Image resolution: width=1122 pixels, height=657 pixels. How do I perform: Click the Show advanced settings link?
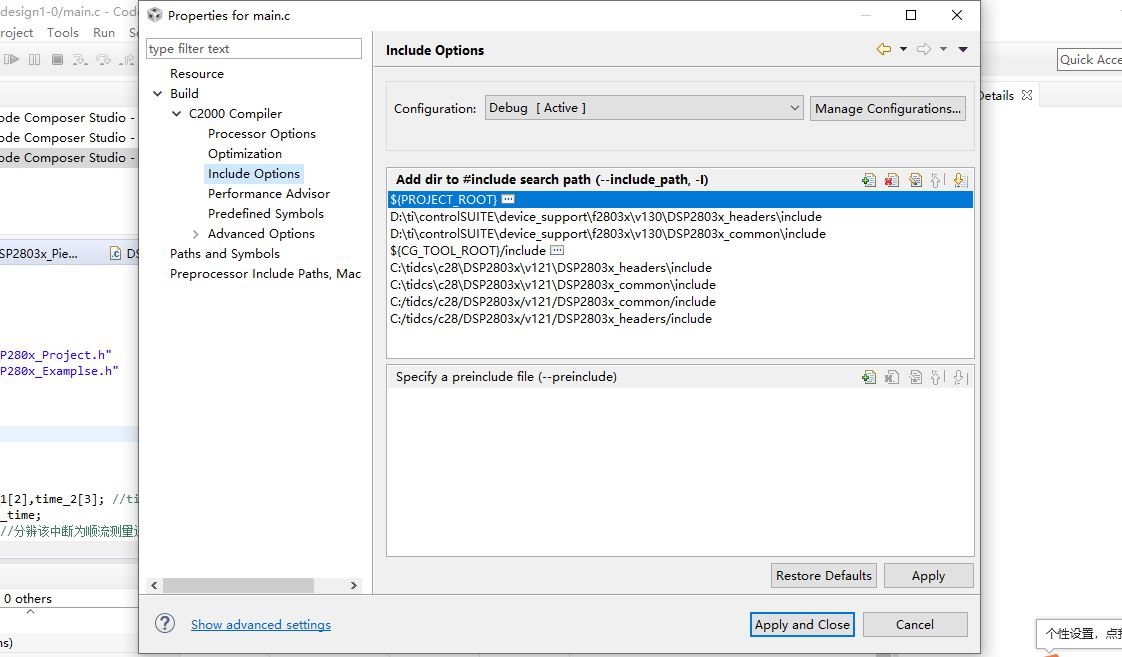(260, 625)
